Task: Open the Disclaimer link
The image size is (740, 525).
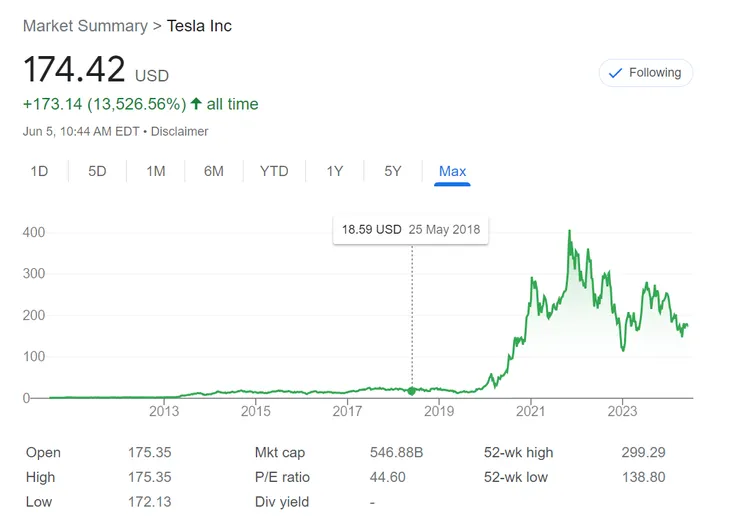Action: pos(180,131)
